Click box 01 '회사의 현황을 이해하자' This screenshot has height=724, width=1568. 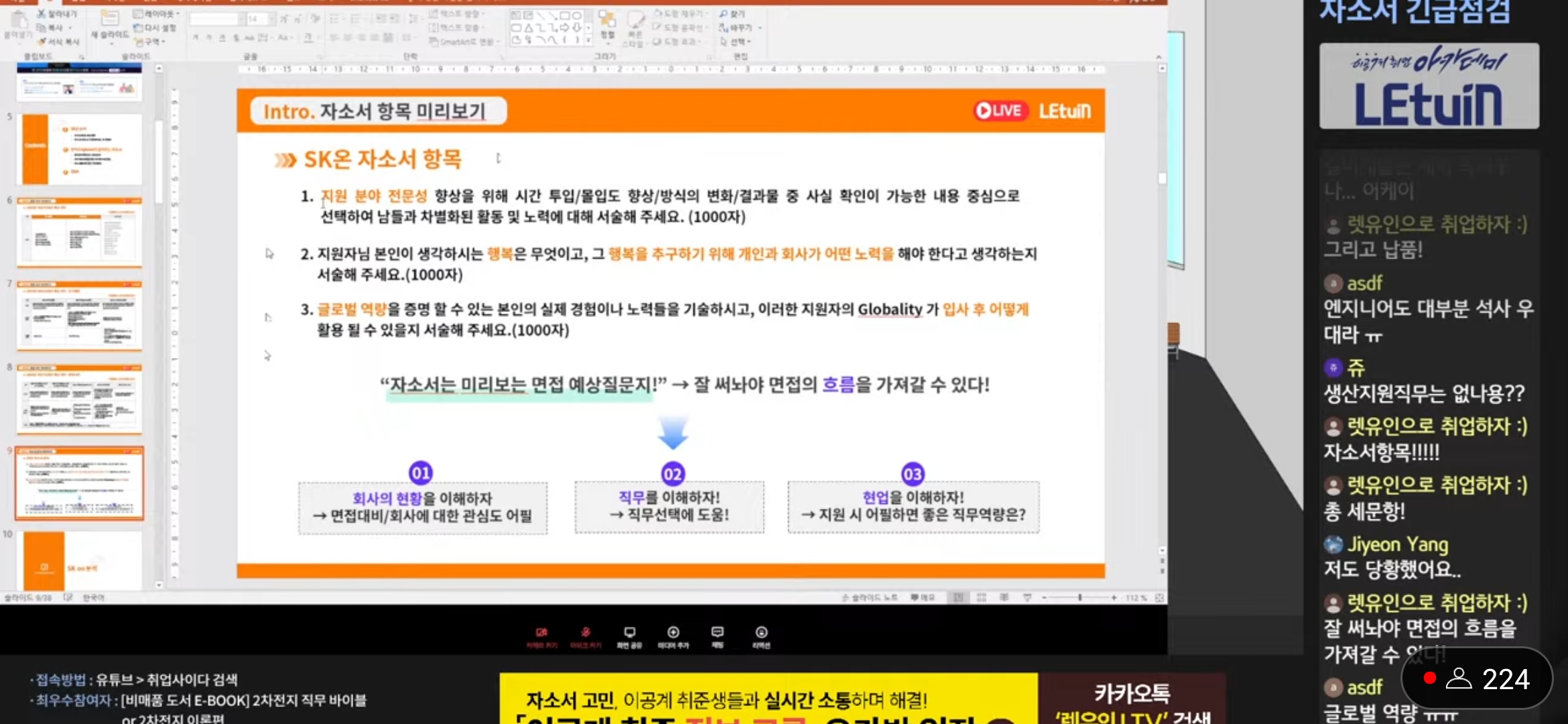click(422, 507)
